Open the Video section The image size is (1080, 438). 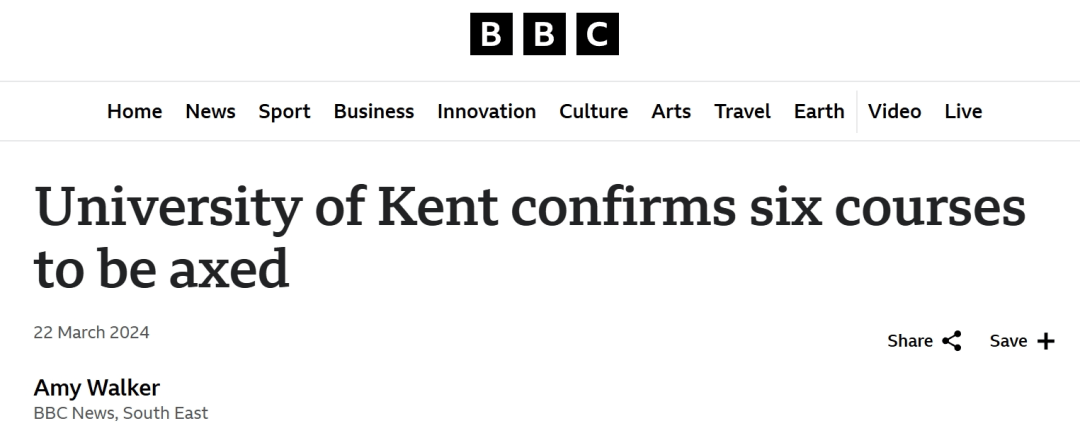pos(894,111)
